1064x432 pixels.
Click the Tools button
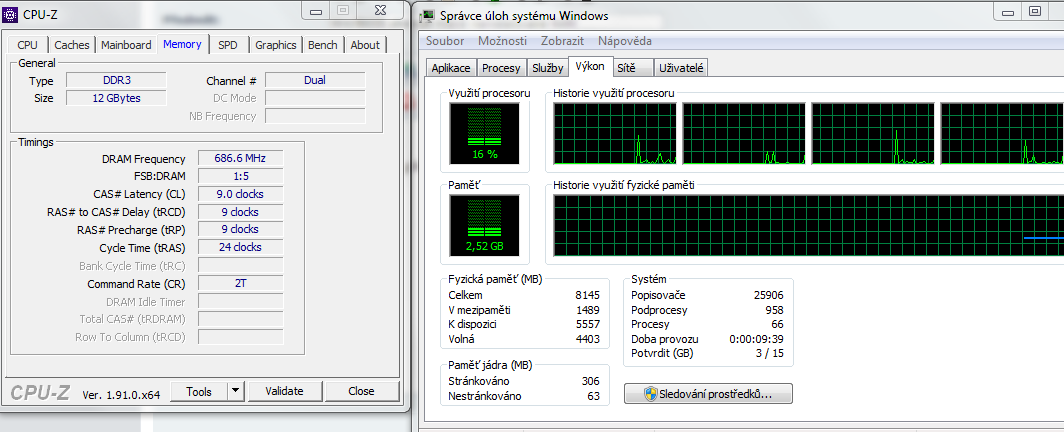[x=199, y=391]
